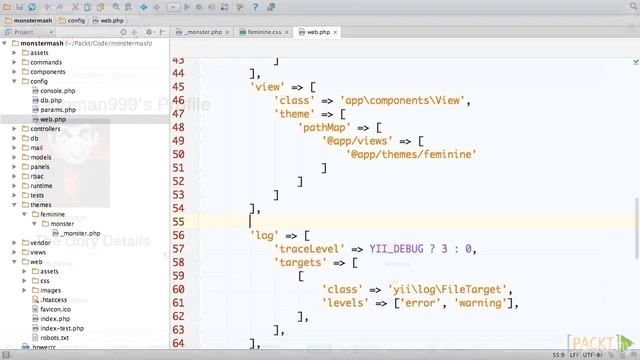Click the Help question mark icon
The image size is (640, 360).
click(255, 7)
